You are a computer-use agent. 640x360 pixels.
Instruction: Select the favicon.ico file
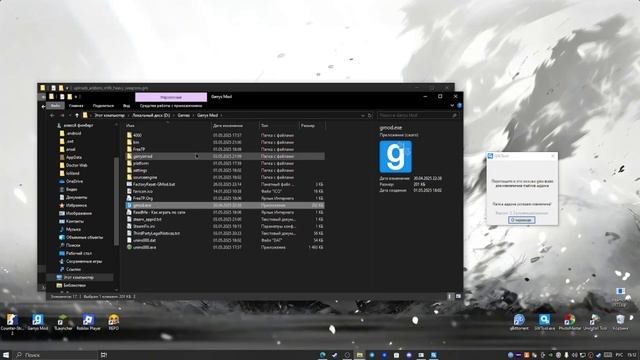[x=225, y=191]
